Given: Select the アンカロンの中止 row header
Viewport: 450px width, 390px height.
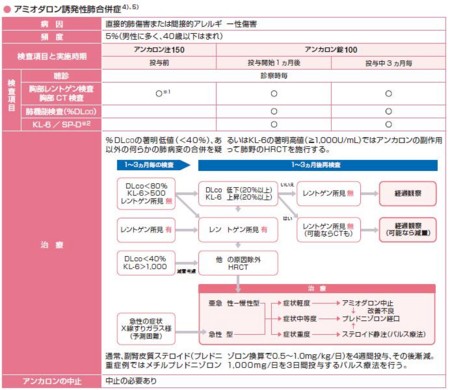Looking at the screenshot, I should click(x=52, y=381).
